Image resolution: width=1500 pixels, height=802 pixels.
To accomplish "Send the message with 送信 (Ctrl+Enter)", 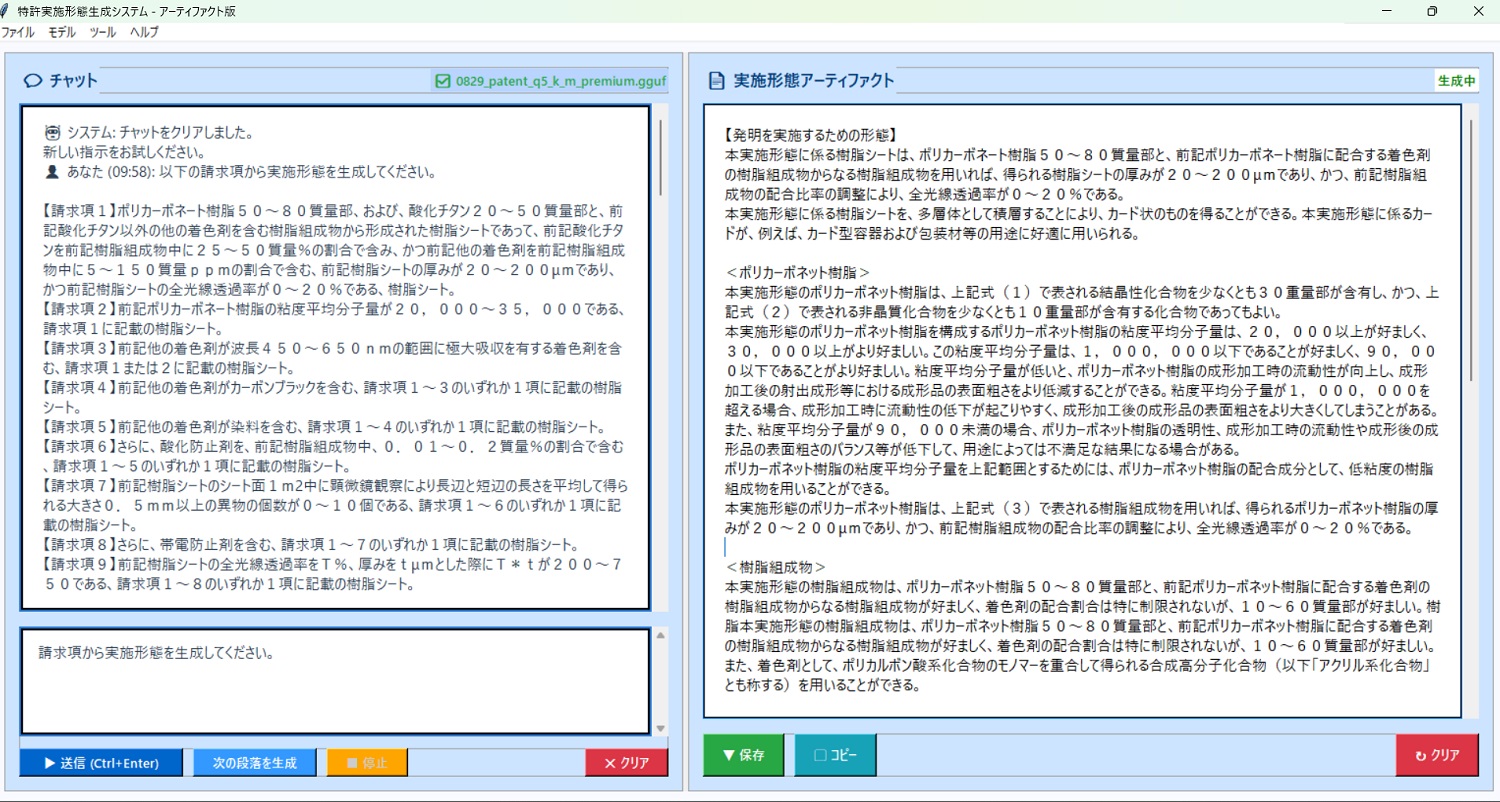I will pyautogui.click(x=101, y=763).
